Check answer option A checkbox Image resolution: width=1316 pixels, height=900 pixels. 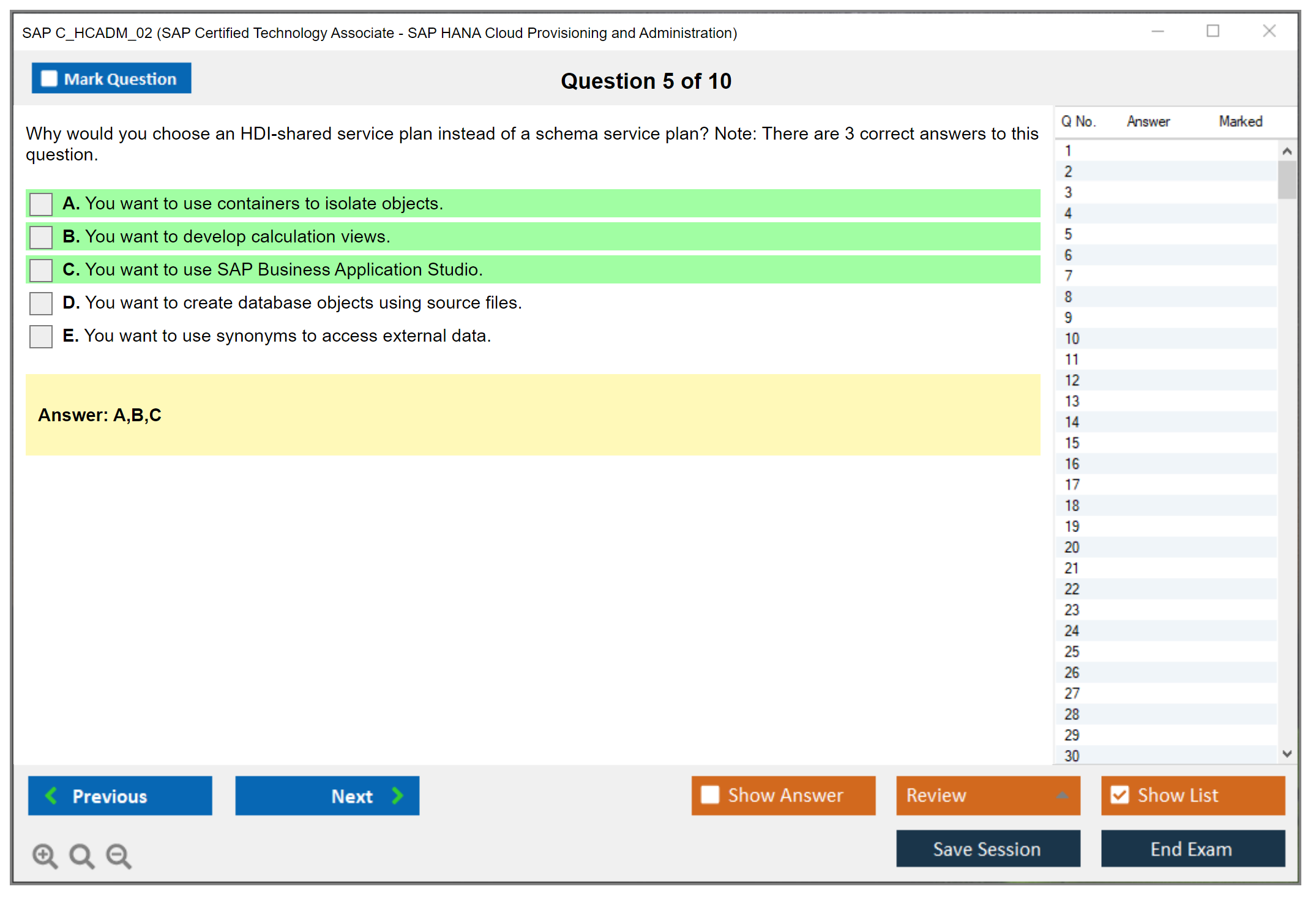coord(41,204)
